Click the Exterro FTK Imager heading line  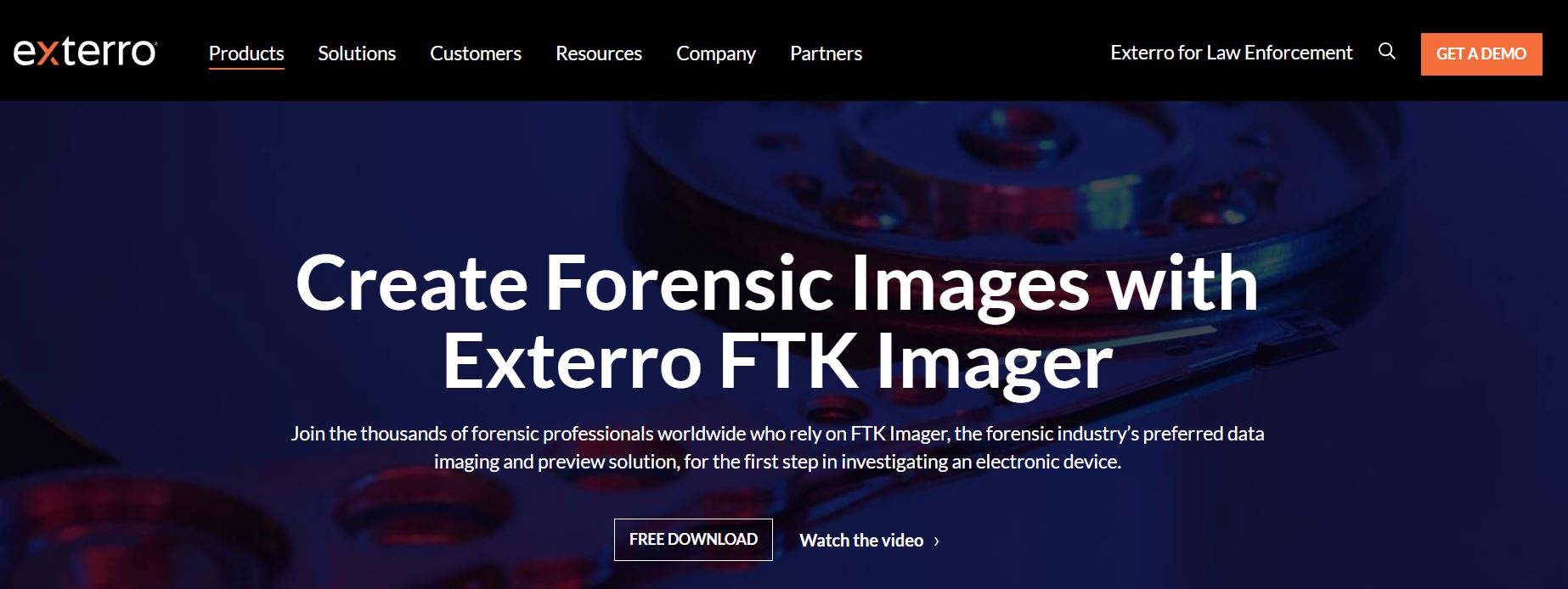tap(777, 362)
